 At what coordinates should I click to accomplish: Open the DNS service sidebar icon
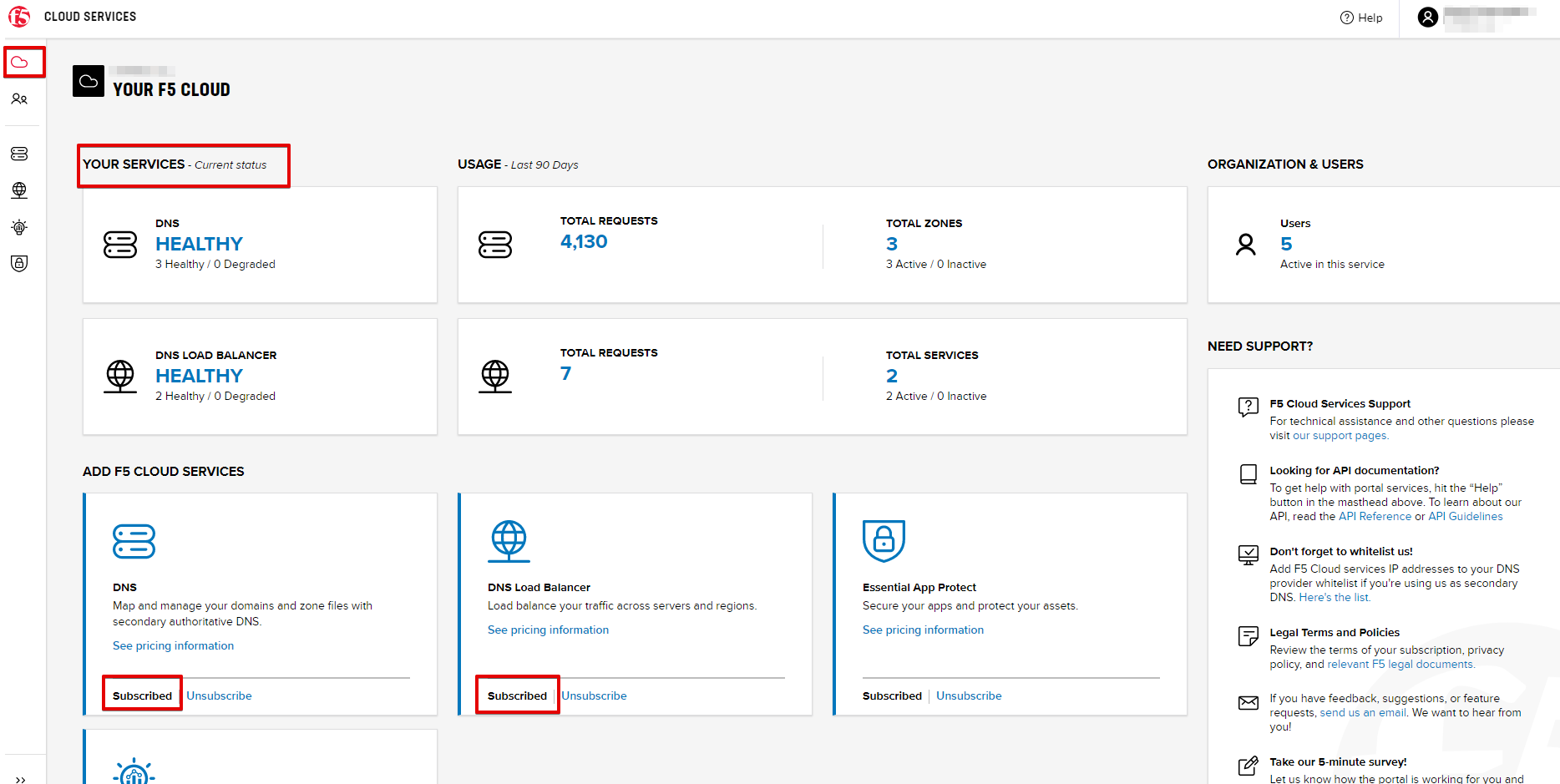click(19, 154)
